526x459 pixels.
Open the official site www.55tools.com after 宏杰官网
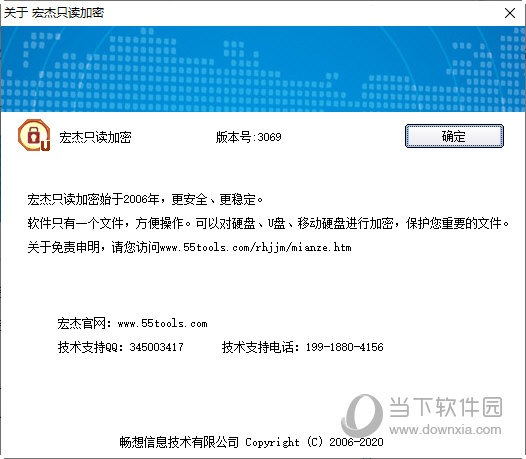click(162, 323)
